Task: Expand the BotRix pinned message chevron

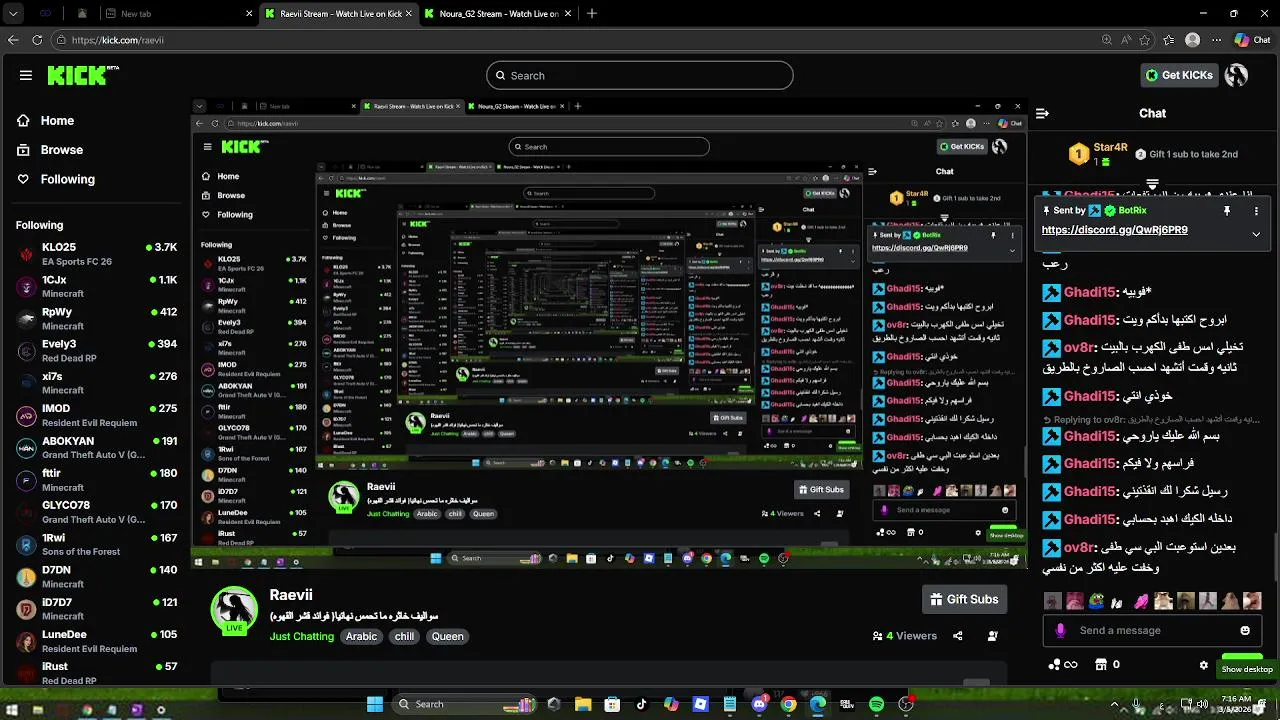Action: tap(1256, 234)
